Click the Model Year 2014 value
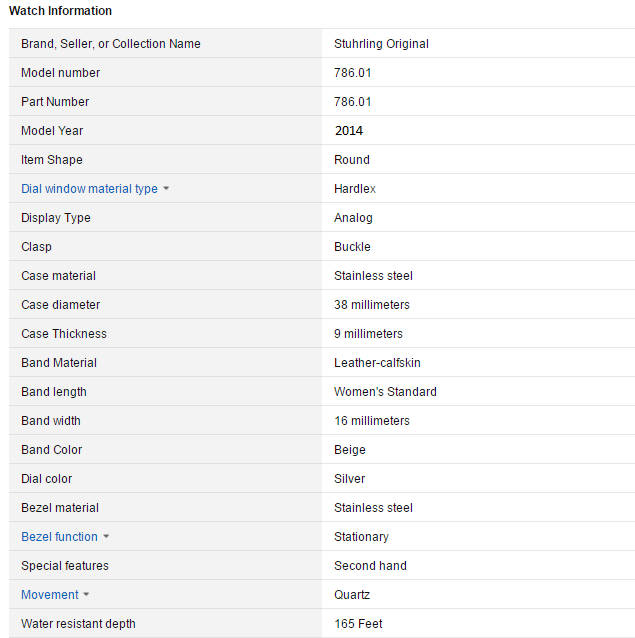Image resolution: width=635 pixels, height=638 pixels. 349,131
